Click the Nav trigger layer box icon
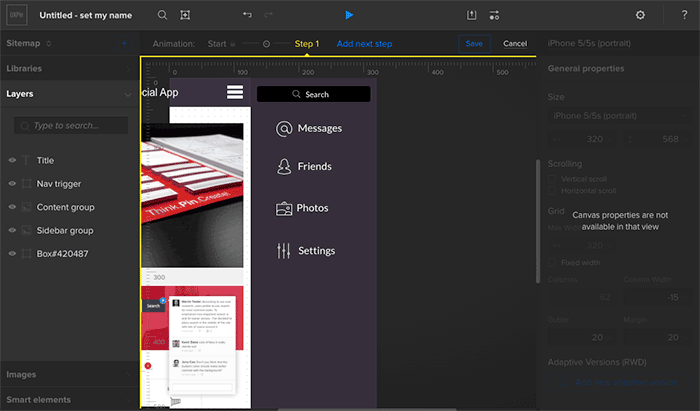 click(x=26, y=183)
